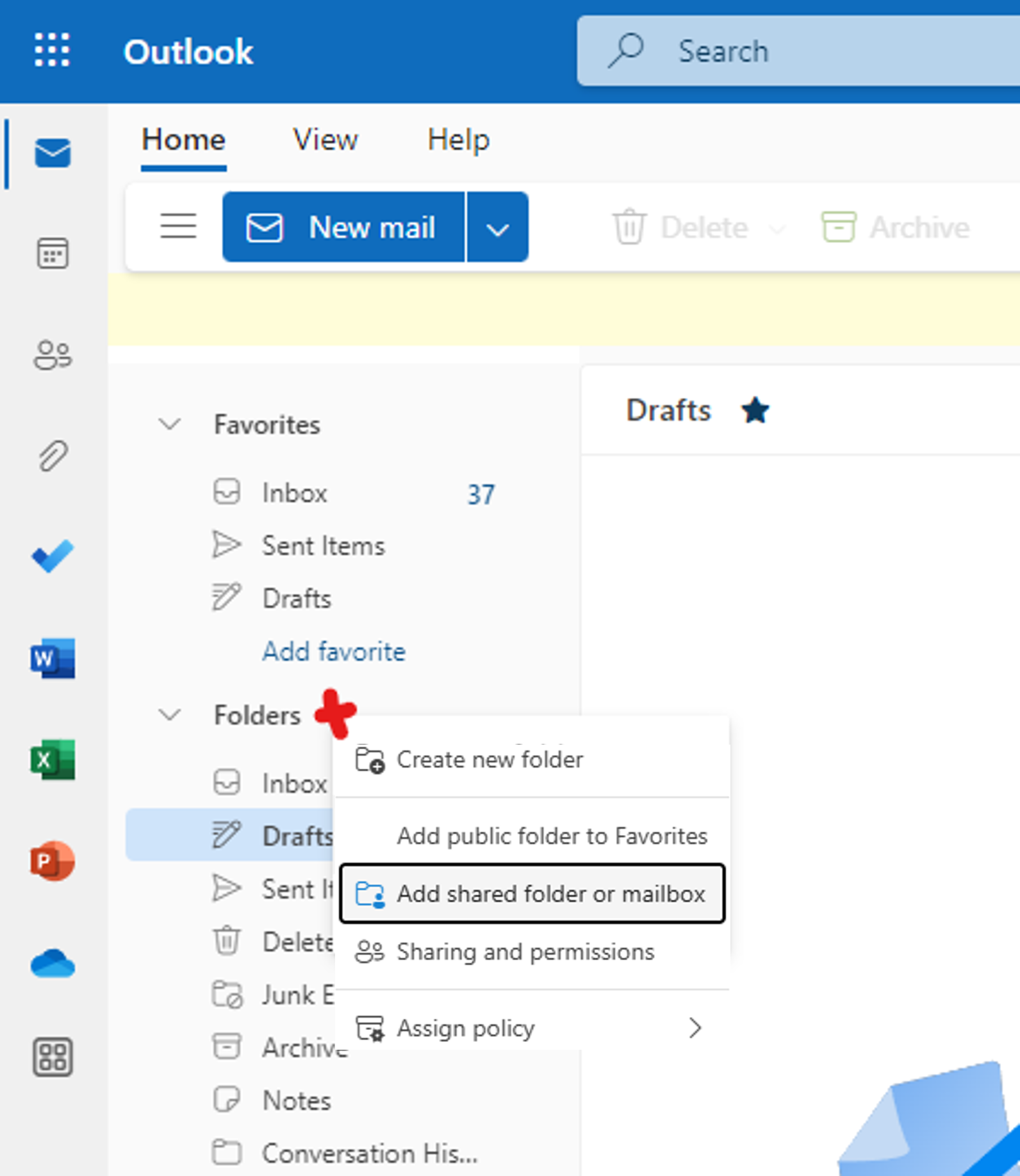Switch to the View tab
Viewport: 1020px width, 1176px height.
tap(325, 140)
